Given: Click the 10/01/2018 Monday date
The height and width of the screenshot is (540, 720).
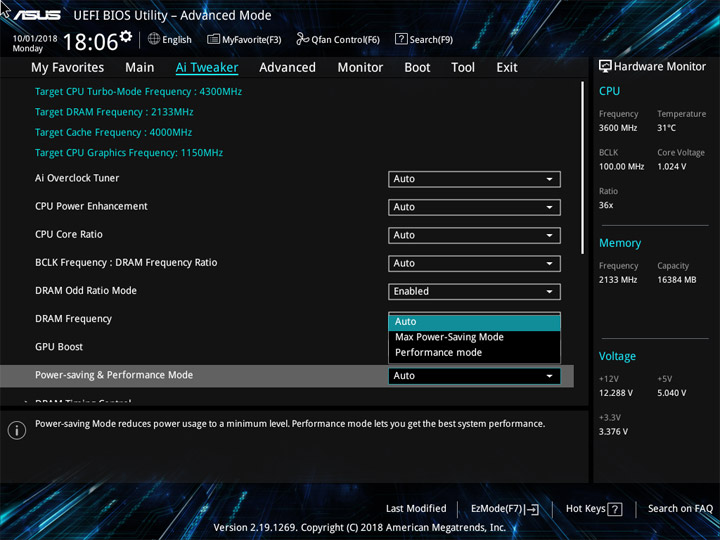Looking at the screenshot, I should point(34,43).
